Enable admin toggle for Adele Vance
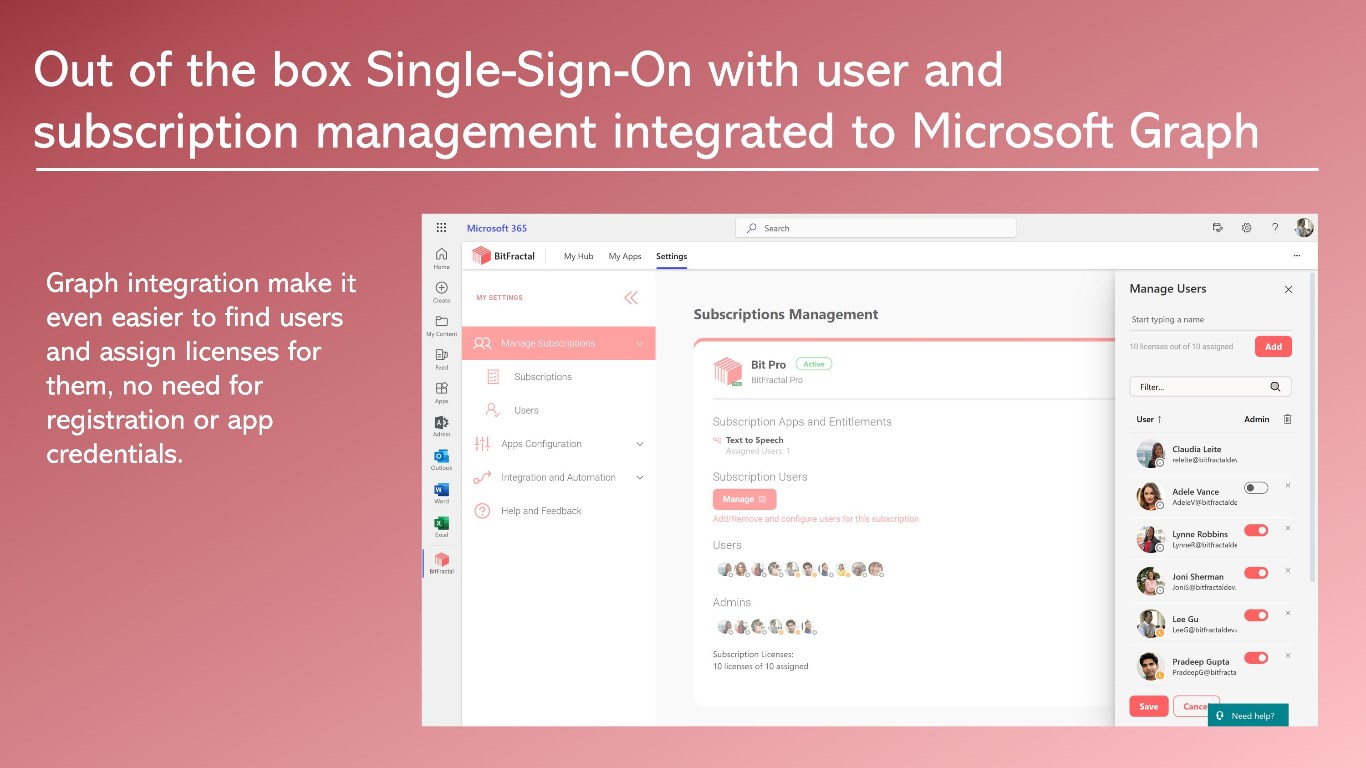Image resolution: width=1366 pixels, height=768 pixels. (x=1256, y=488)
